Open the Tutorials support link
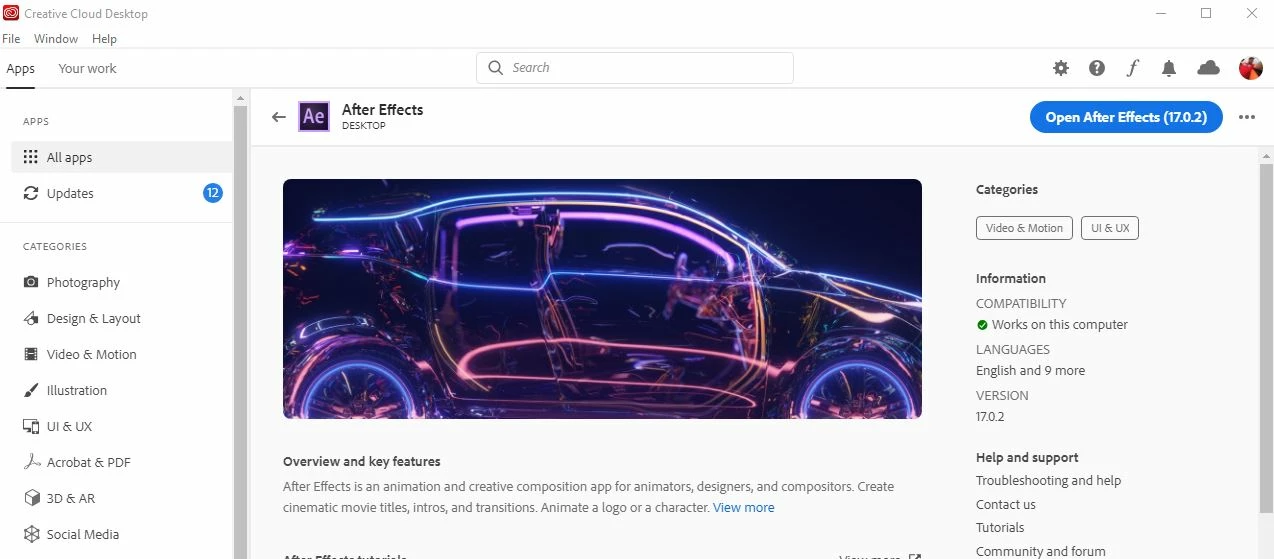Image resolution: width=1274 pixels, height=559 pixels. coord(1000,528)
